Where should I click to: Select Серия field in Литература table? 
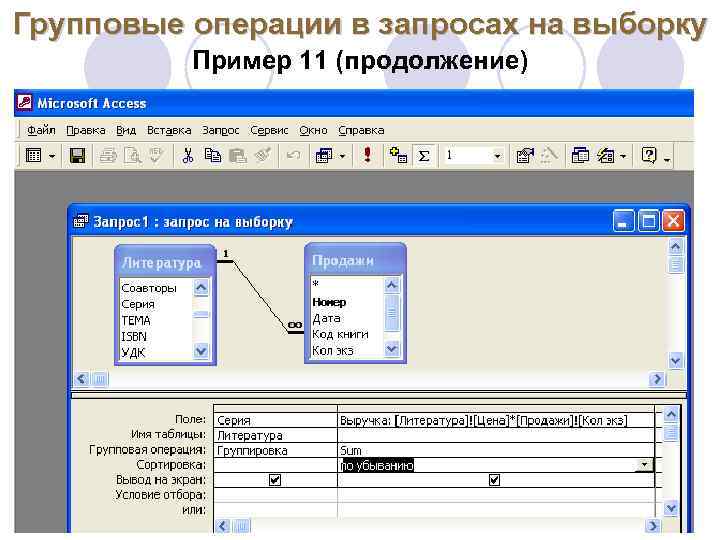pos(138,304)
